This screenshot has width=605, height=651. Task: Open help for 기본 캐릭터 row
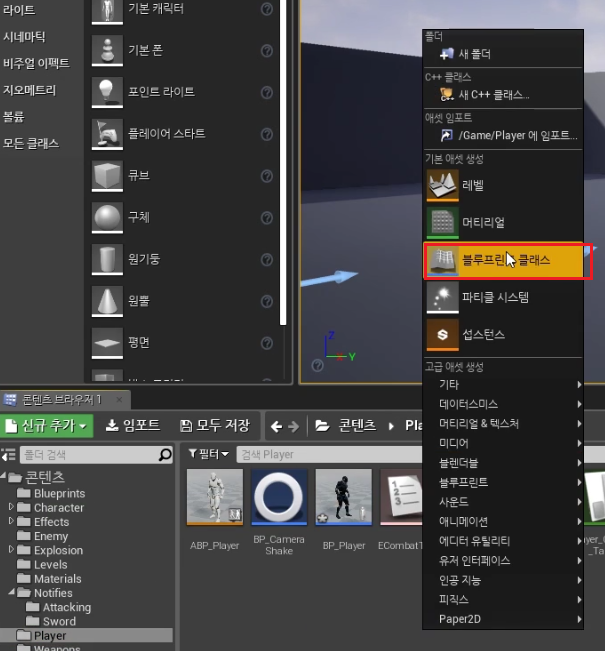(x=267, y=9)
